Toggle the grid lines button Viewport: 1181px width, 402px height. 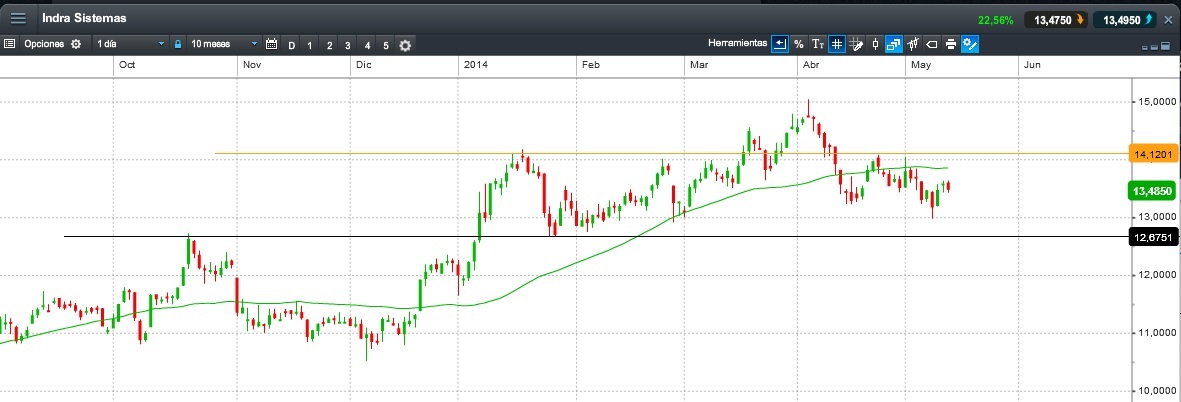click(836, 45)
